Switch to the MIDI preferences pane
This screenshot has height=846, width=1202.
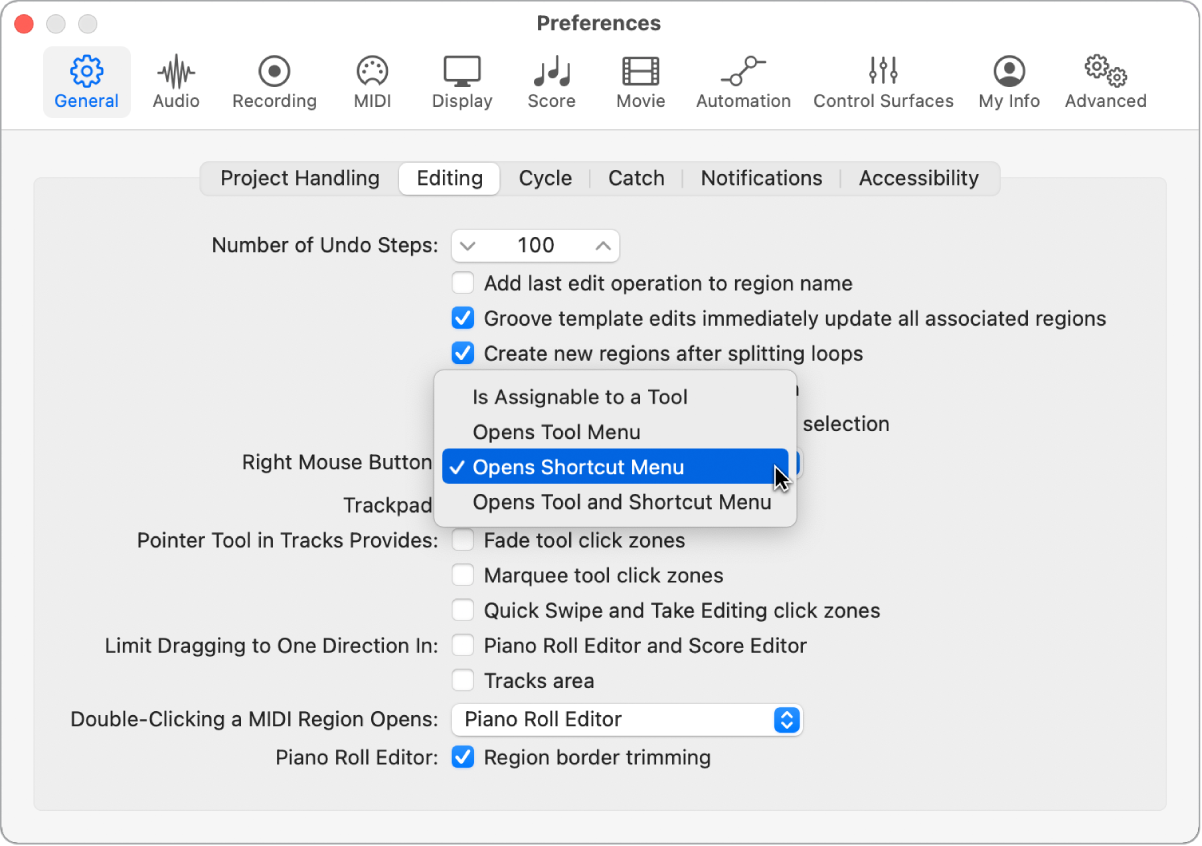click(x=372, y=82)
